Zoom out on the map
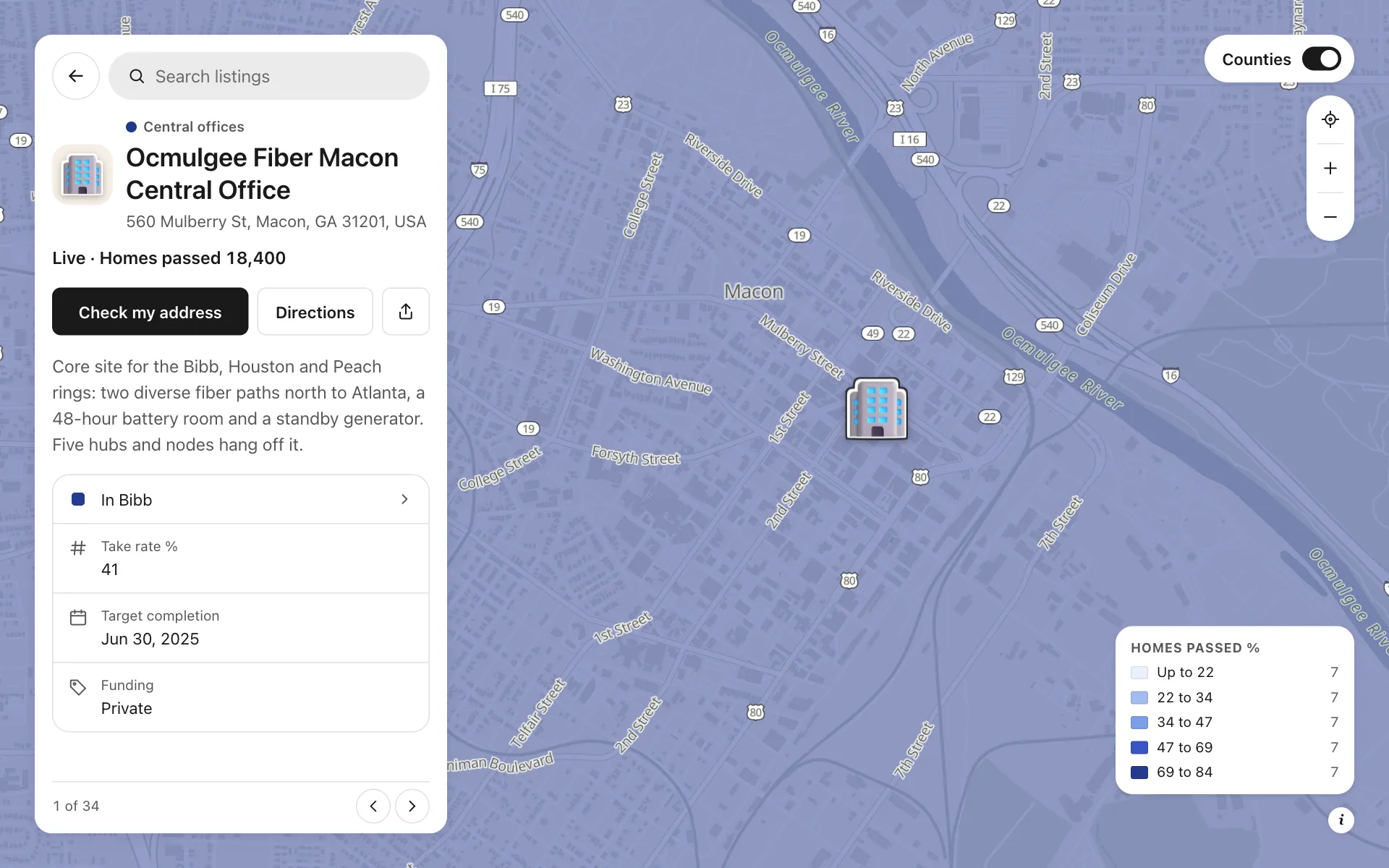 tap(1330, 216)
